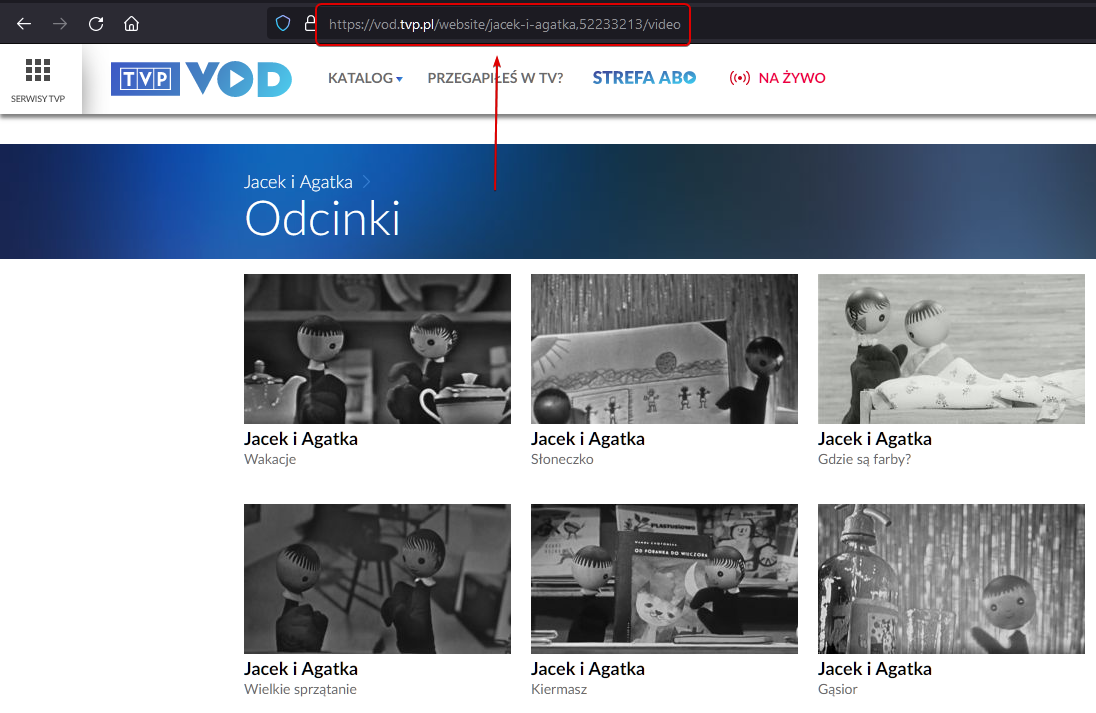Open the Wielkie sprzątanie episode thumbnail
The height and width of the screenshot is (713, 1096).
tap(377, 579)
